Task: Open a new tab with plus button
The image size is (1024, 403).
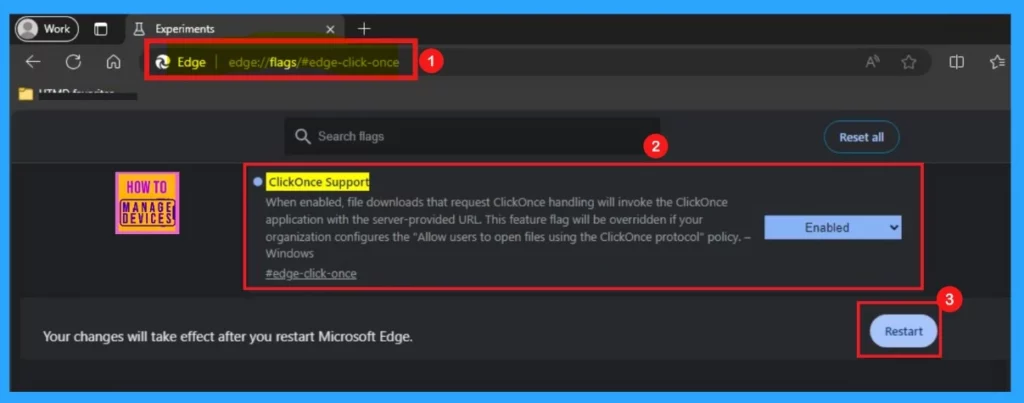Action: coord(364,29)
